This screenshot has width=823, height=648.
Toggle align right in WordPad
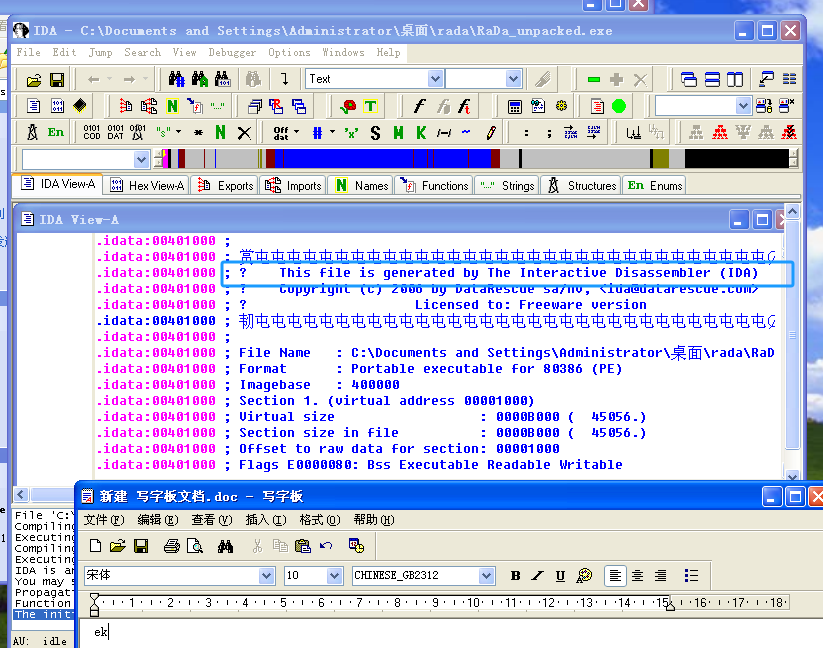pos(660,576)
